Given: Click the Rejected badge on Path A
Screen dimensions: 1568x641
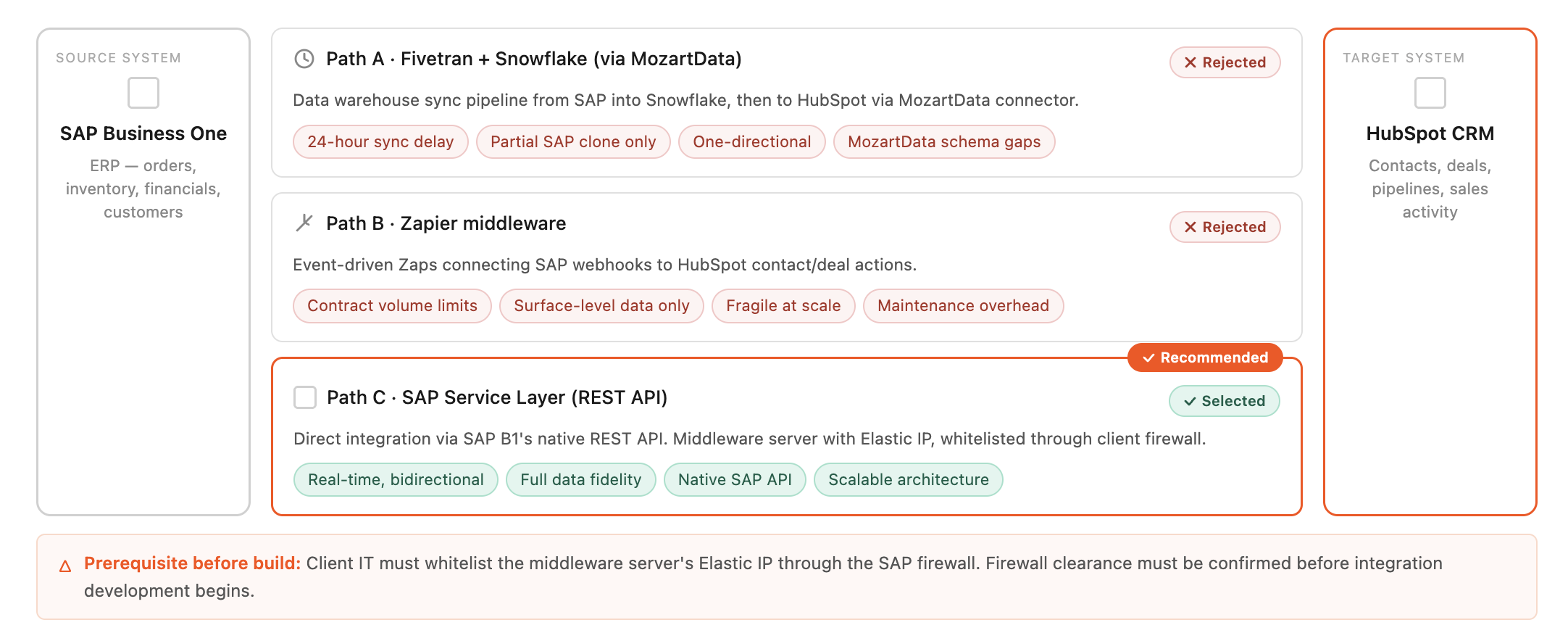Looking at the screenshot, I should click(1225, 62).
